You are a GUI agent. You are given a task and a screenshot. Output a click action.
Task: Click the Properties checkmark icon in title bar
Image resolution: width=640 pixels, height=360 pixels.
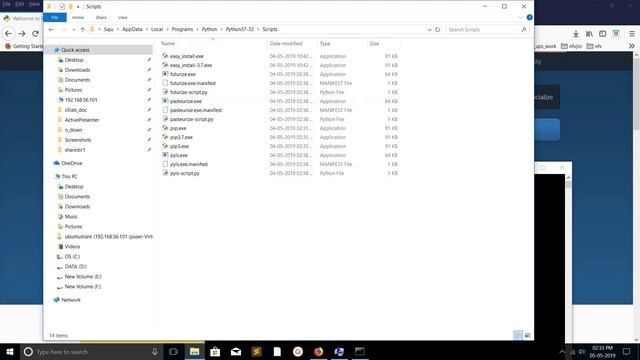[x=62, y=7]
